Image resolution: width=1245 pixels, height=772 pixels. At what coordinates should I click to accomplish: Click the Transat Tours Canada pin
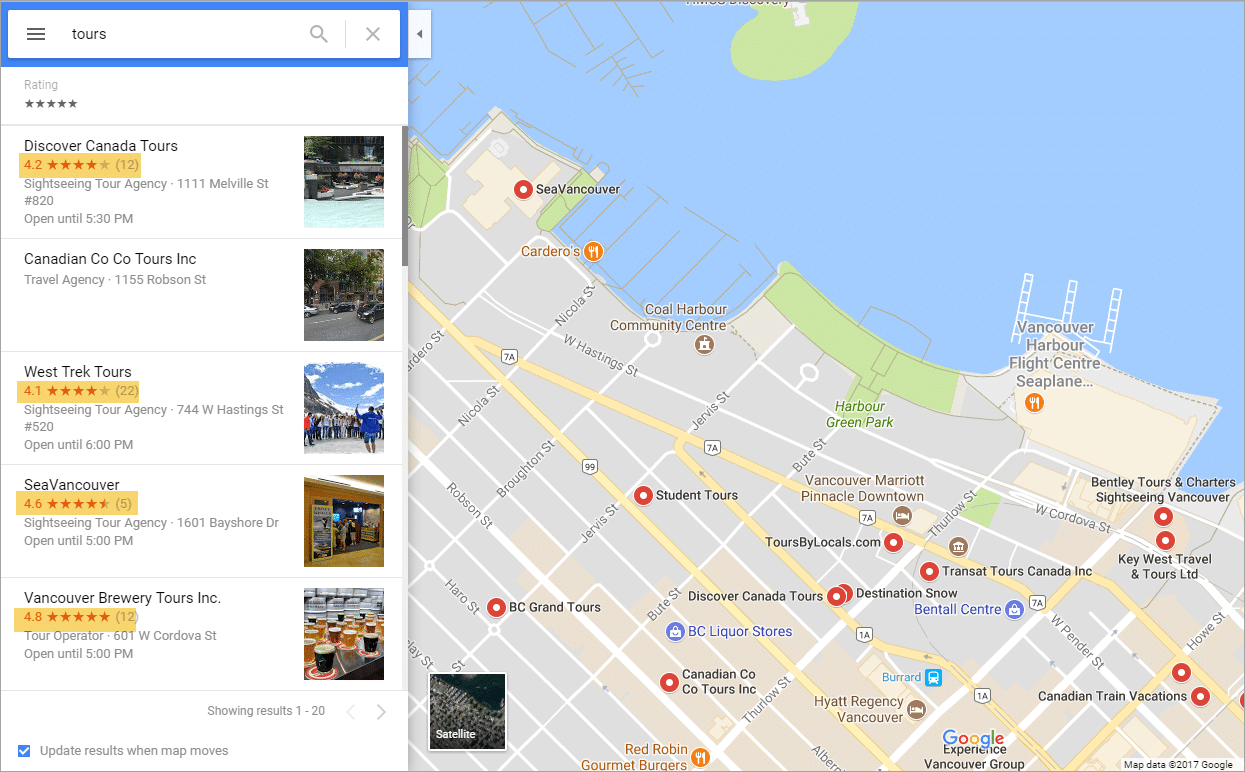coord(929,572)
